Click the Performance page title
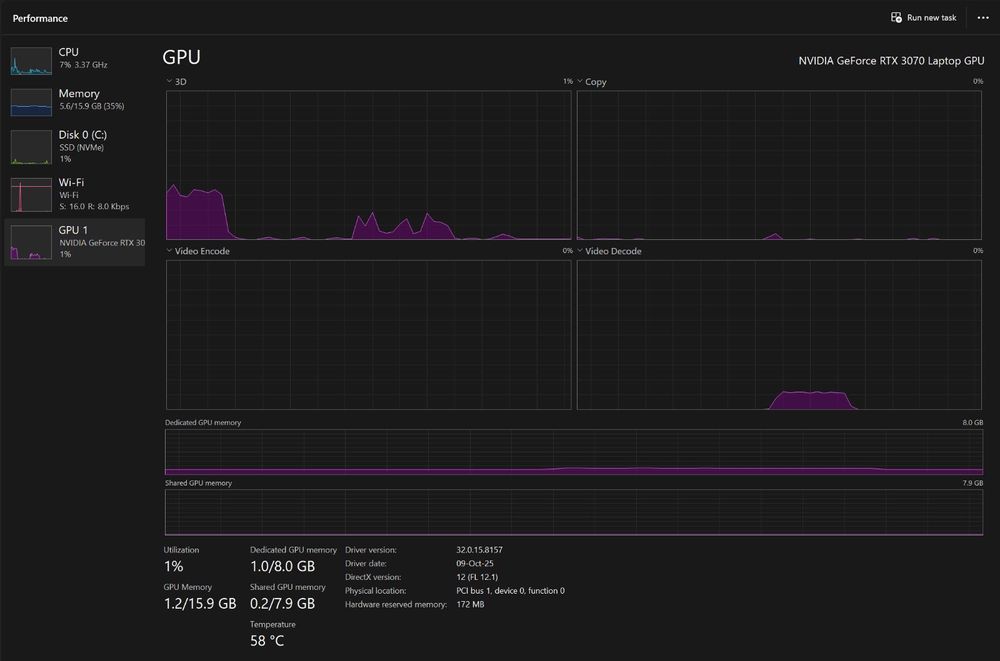 tap(40, 18)
